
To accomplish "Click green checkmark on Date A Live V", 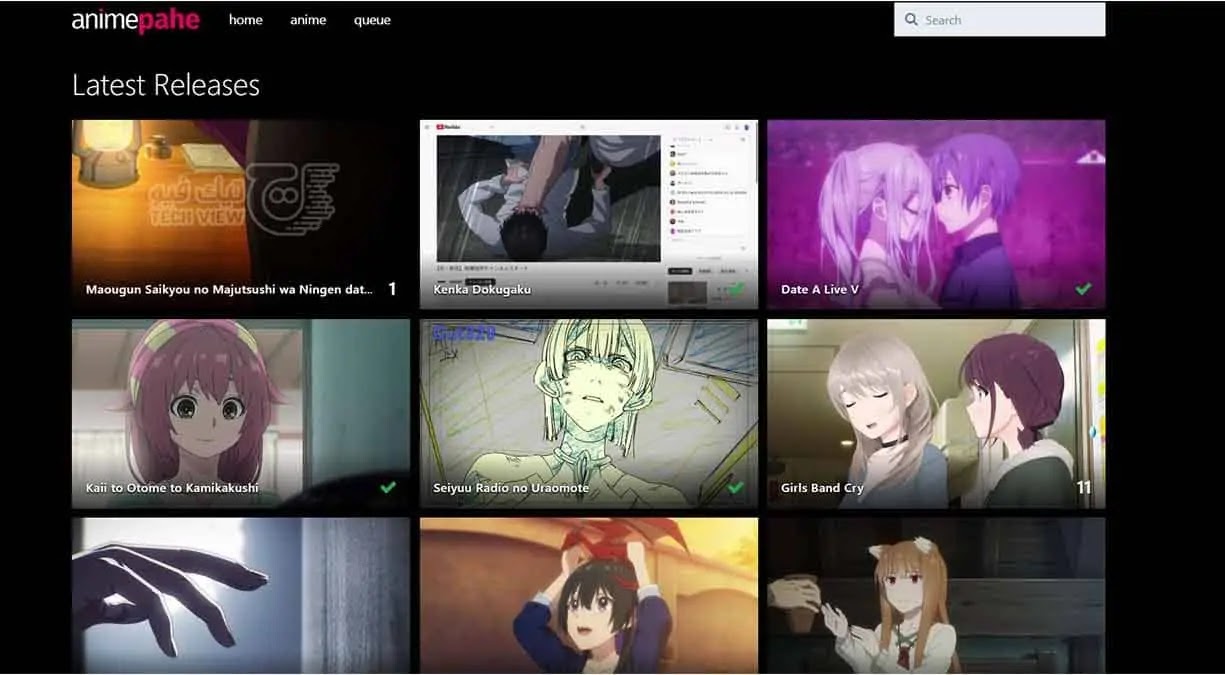I will (1083, 289).
